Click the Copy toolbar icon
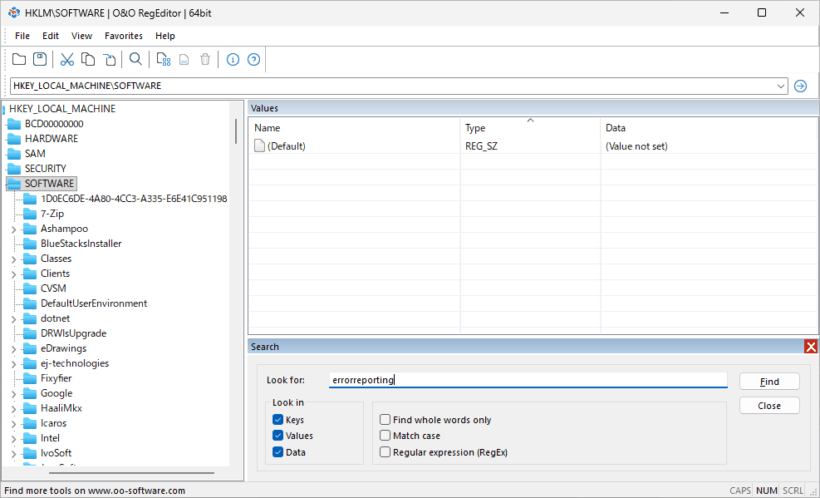This screenshot has width=820, height=498. pos(88,60)
